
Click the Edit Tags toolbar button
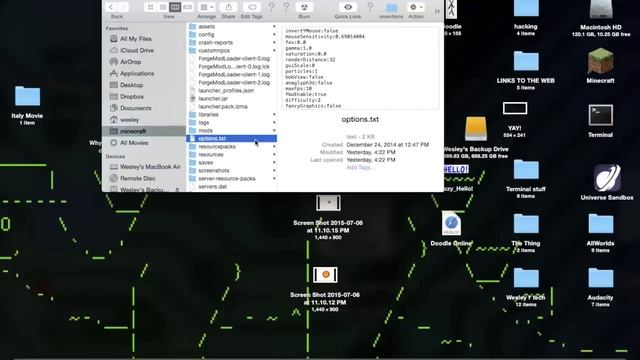(x=252, y=7)
